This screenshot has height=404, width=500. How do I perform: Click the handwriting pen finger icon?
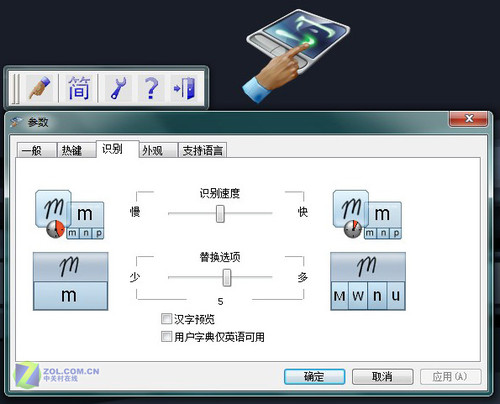coord(40,88)
